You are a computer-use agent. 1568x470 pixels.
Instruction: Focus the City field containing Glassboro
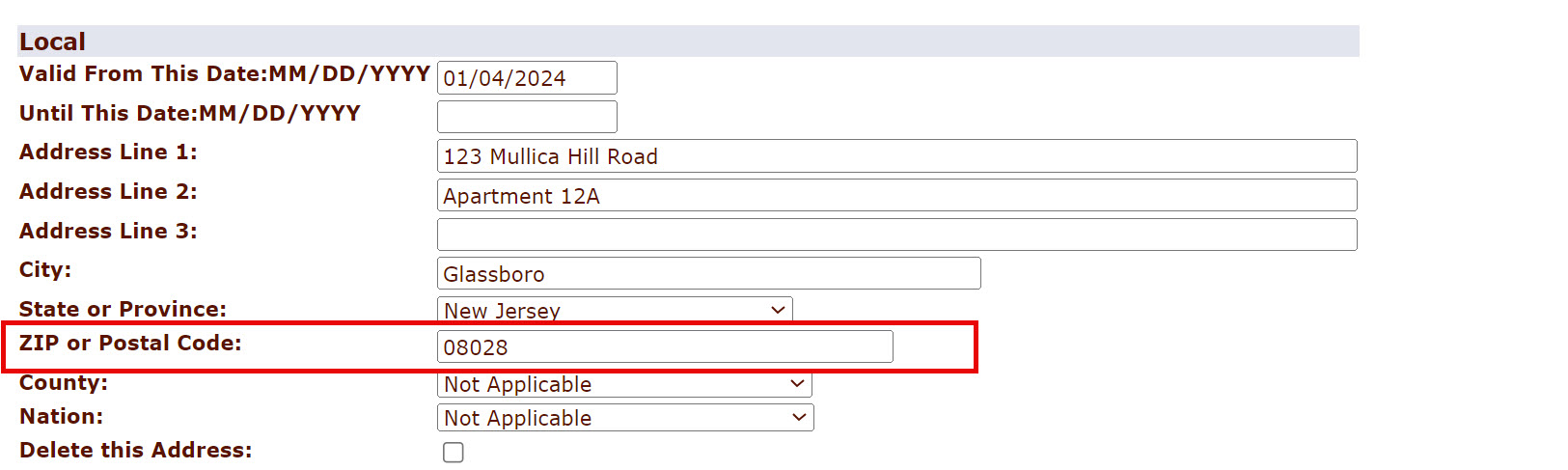708,274
